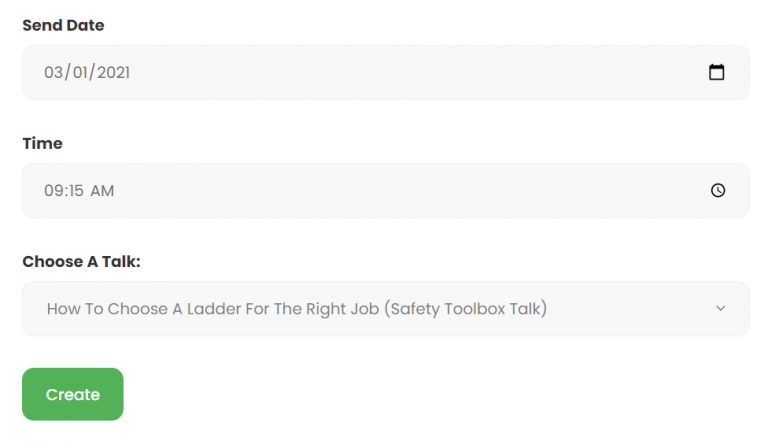Expand the Choose A Talk dropdown
The height and width of the screenshot is (445, 768).
click(385, 308)
